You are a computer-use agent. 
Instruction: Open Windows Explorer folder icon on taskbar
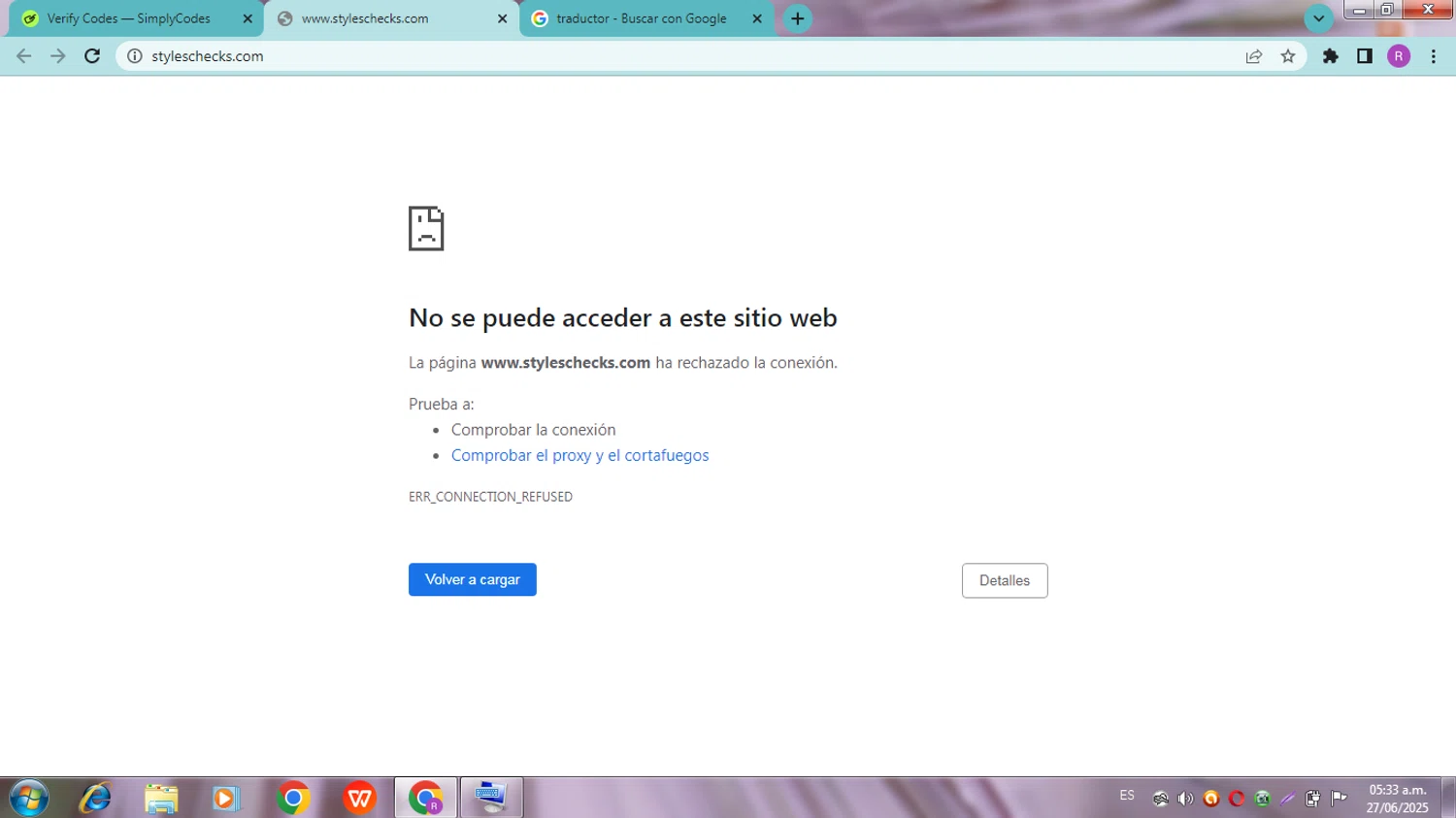161,798
